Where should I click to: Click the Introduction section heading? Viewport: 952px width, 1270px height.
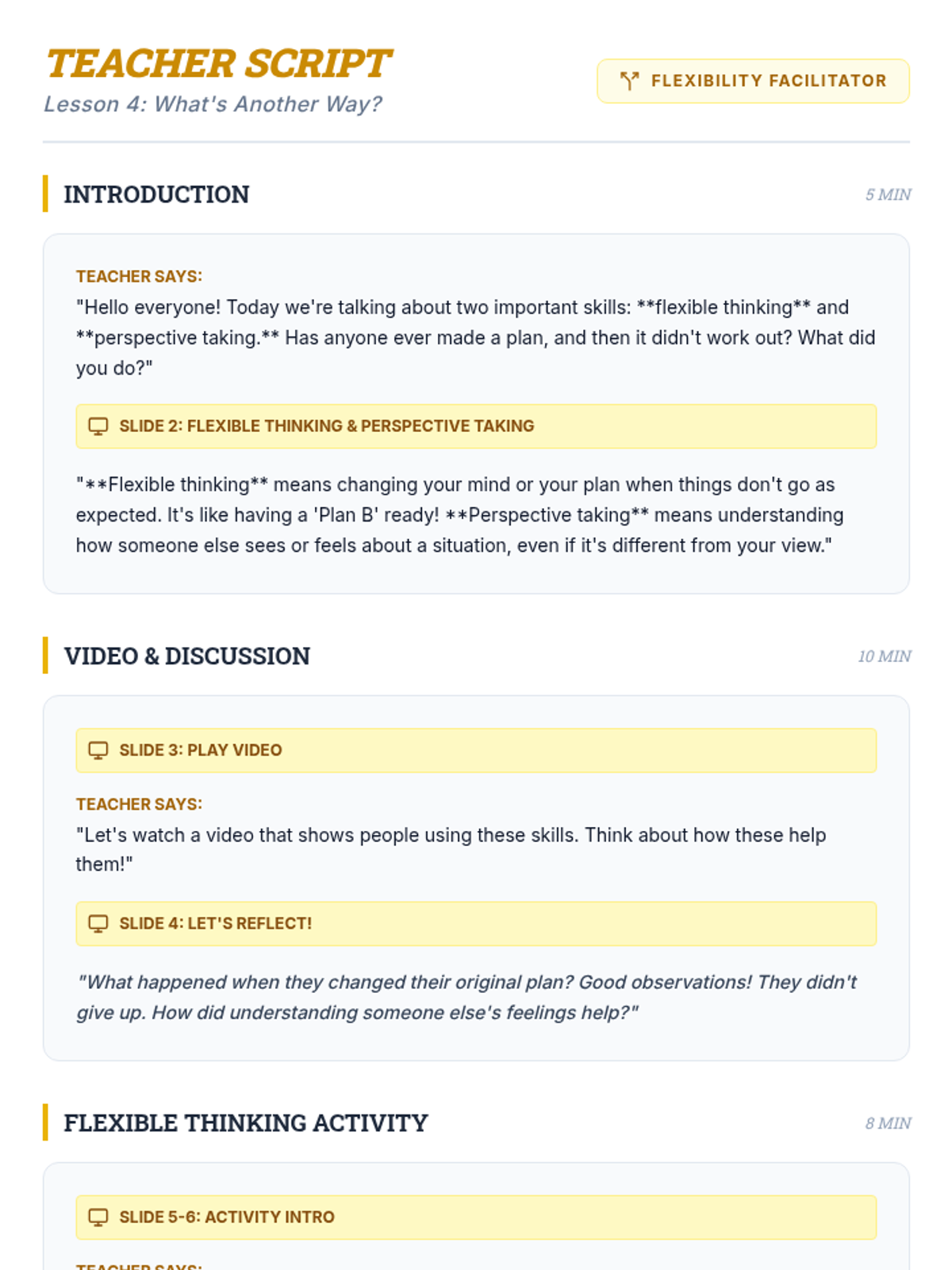pos(156,194)
